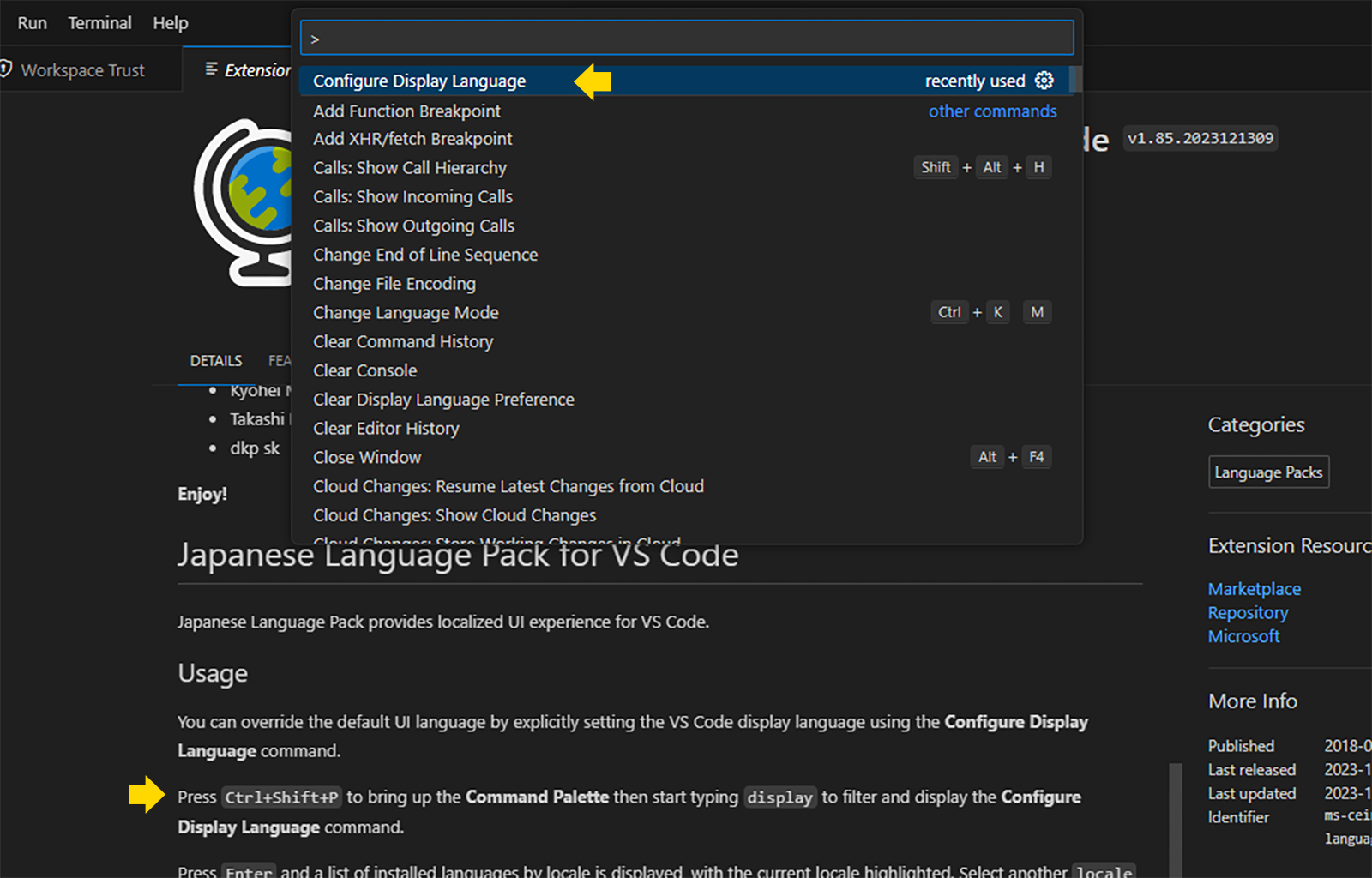
Task: Click the extension page vertical scrollbar
Action: [x=1176, y=820]
